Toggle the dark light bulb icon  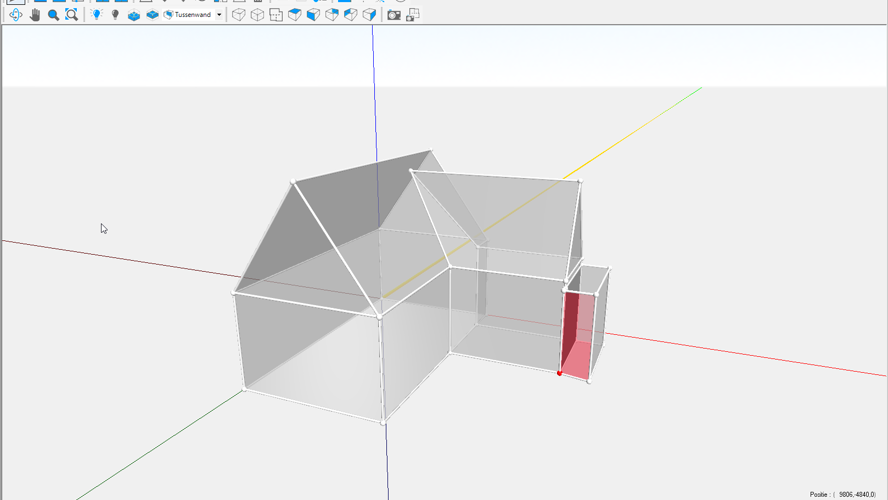point(115,15)
